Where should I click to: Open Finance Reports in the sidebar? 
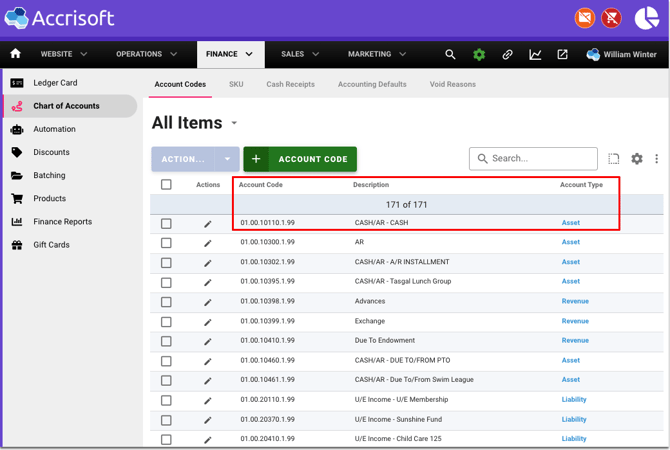coord(62,222)
